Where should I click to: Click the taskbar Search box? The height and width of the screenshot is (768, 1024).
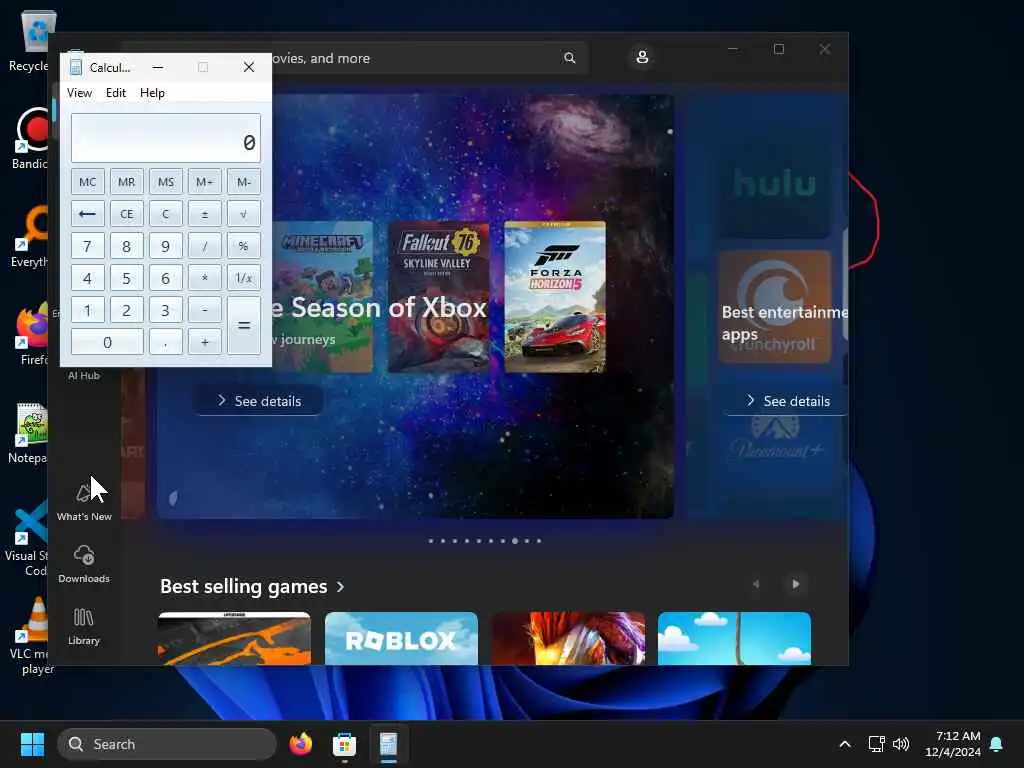(x=167, y=744)
